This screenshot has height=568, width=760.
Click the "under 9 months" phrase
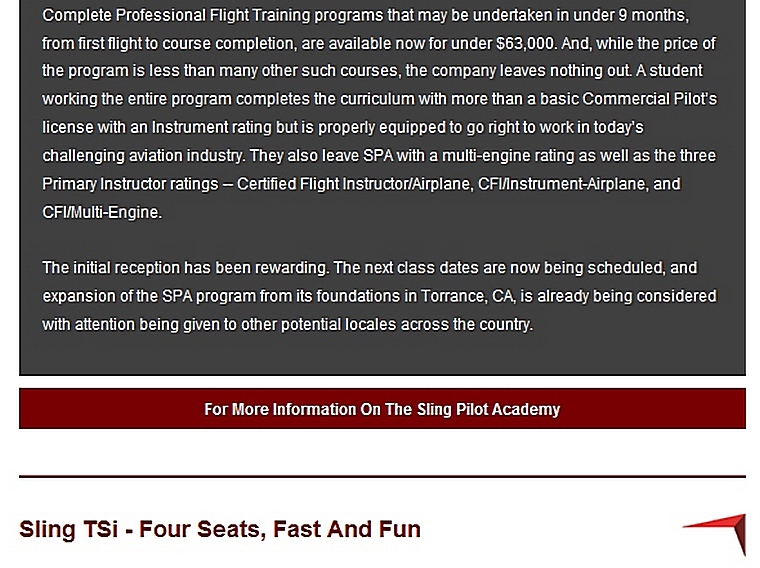[x=637, y=16]
